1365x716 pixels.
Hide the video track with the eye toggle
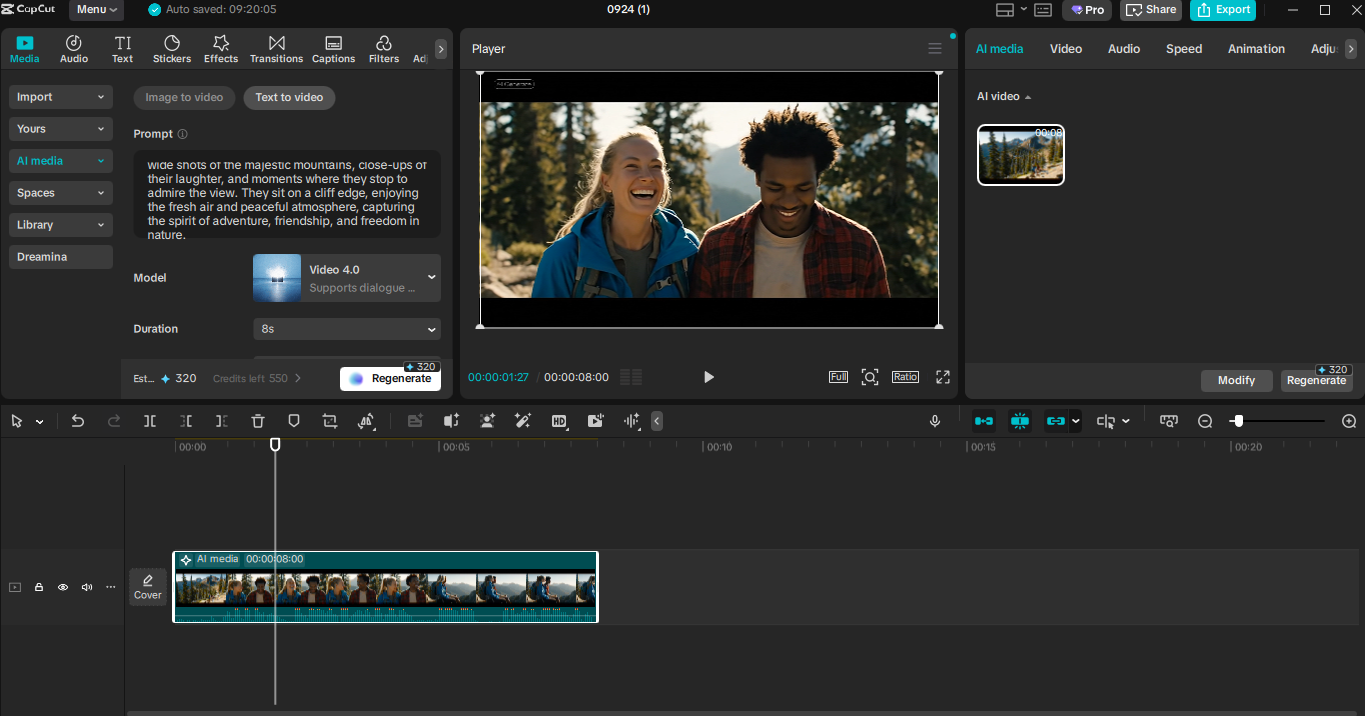point(62,587)
